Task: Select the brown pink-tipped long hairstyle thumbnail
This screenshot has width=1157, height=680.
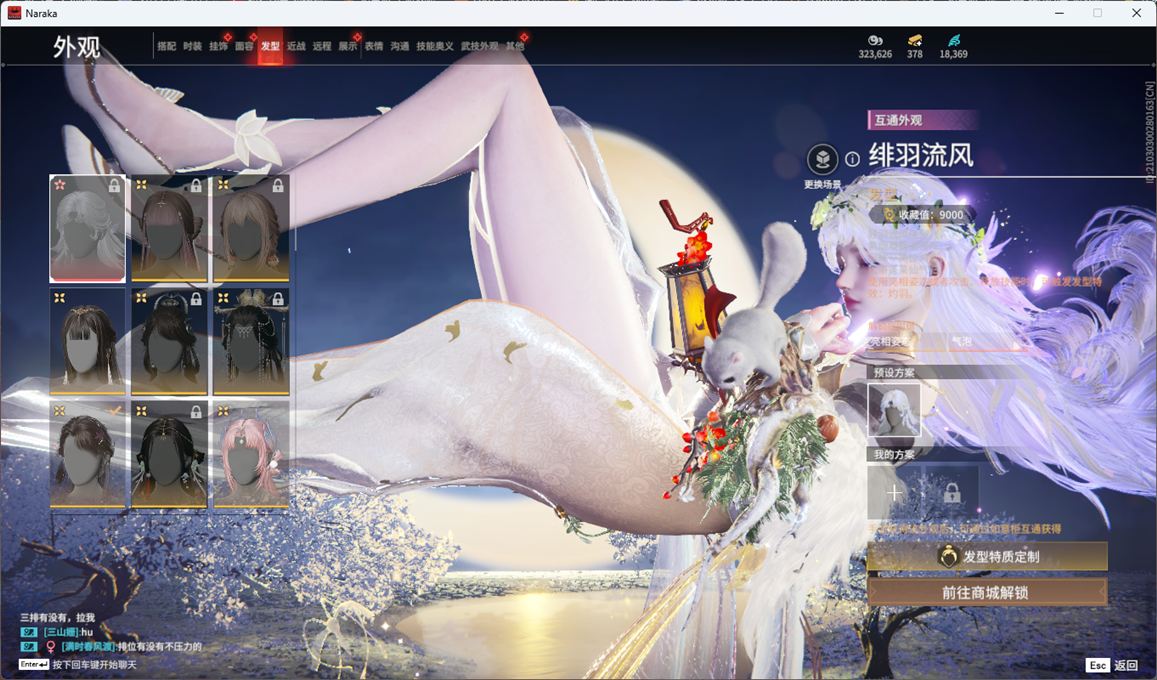Action: point(169,229)
